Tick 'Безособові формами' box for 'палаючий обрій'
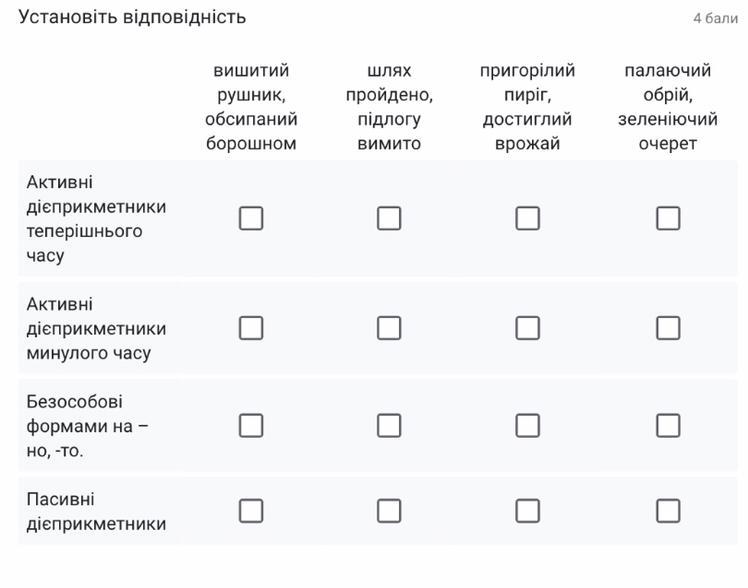 point(668,426)
